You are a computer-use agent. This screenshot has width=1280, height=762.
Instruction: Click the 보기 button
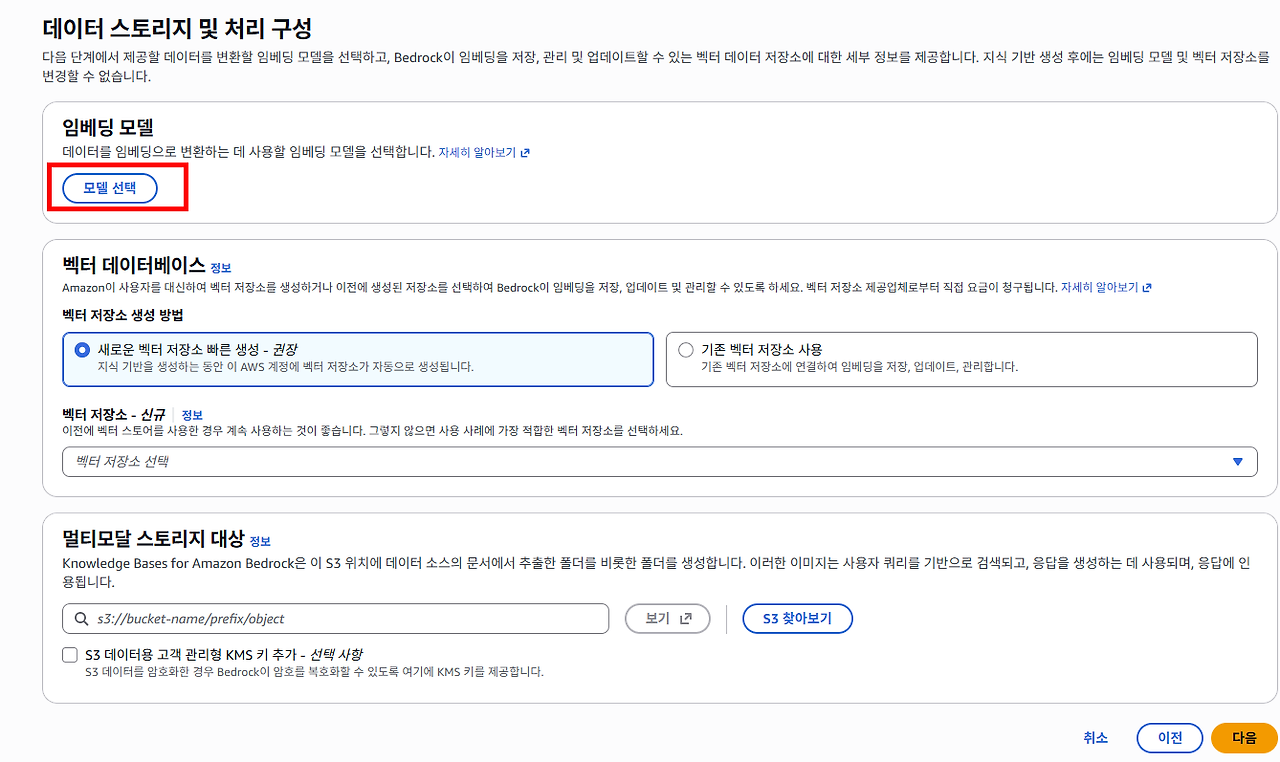pyautogui.click(x=668, y=619)
